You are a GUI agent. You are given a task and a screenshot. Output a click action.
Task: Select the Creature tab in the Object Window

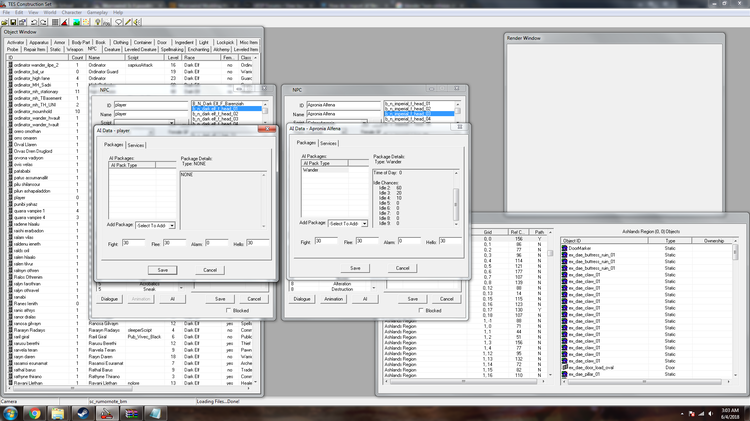[x=112, y=49]
